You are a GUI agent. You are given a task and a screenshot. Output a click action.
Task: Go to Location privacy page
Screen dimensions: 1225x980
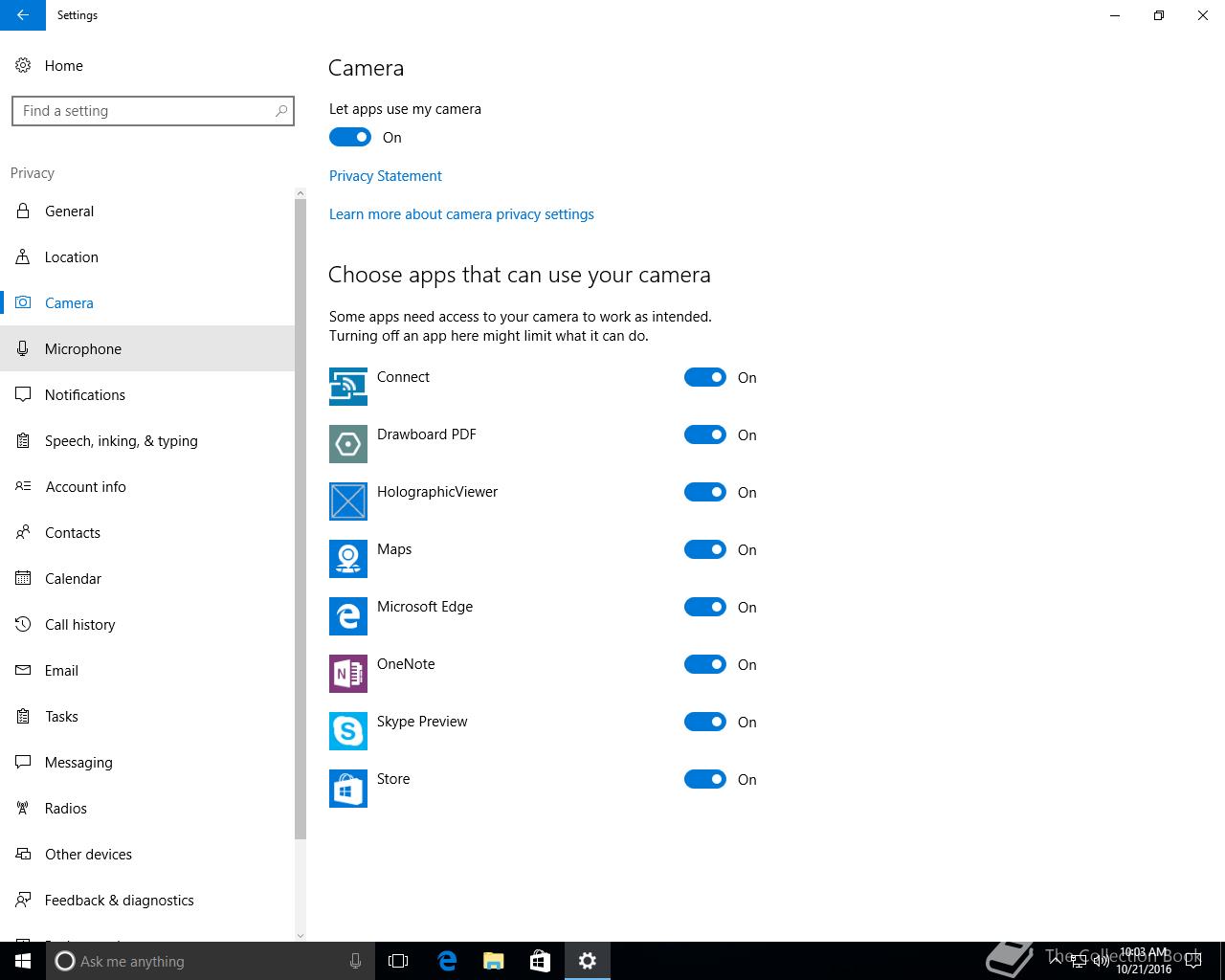(147, 256)
